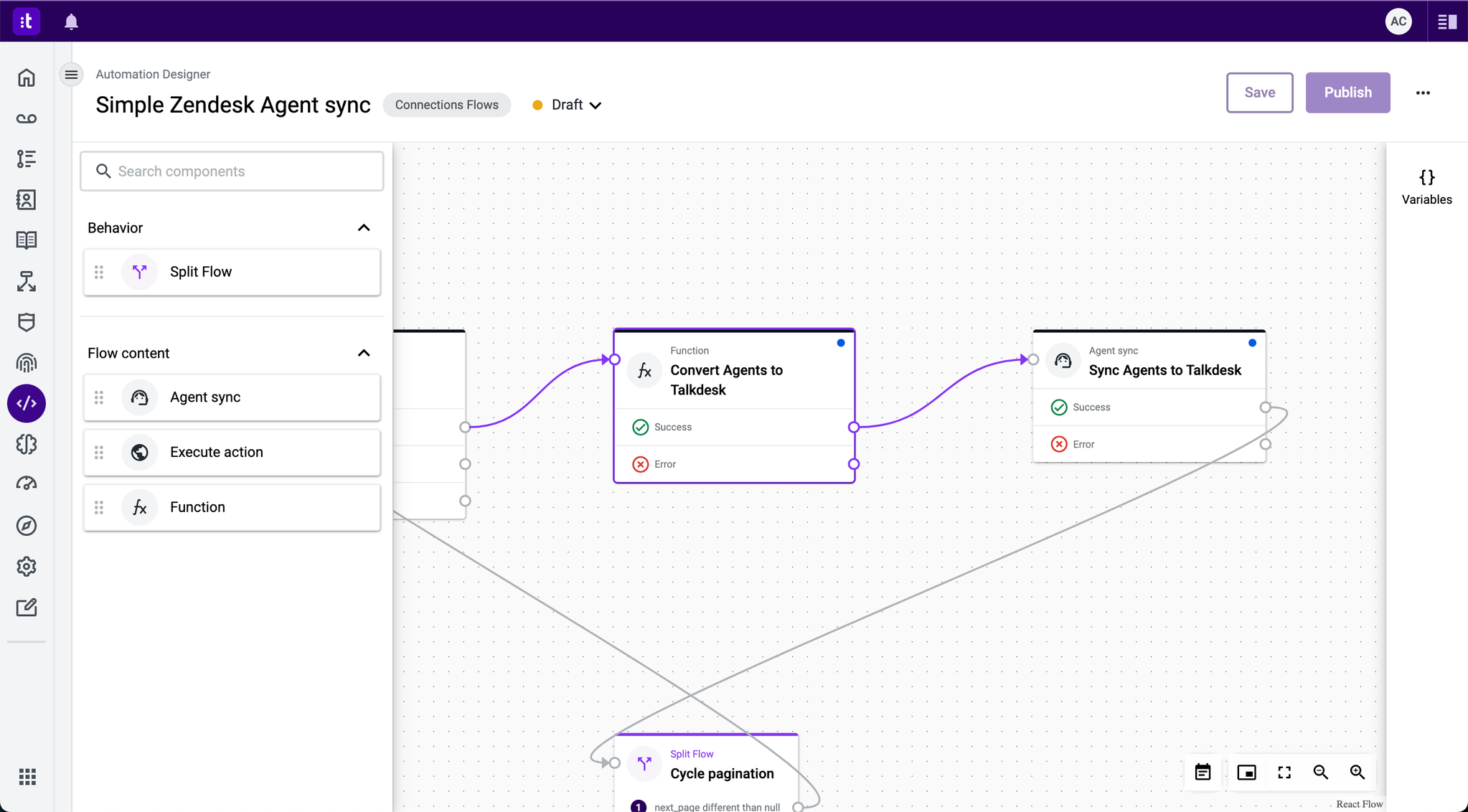Click the drag handle of Split Flow component
This screenshot has width=1468, height=812.
99,272
